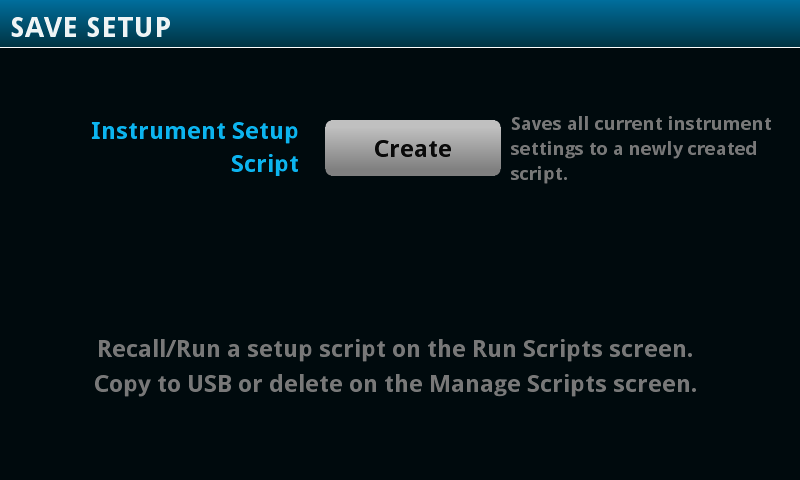Click the word Script under Instrument Setup
This screenshot has height=480, width=800.
click(x=265, y=165)
